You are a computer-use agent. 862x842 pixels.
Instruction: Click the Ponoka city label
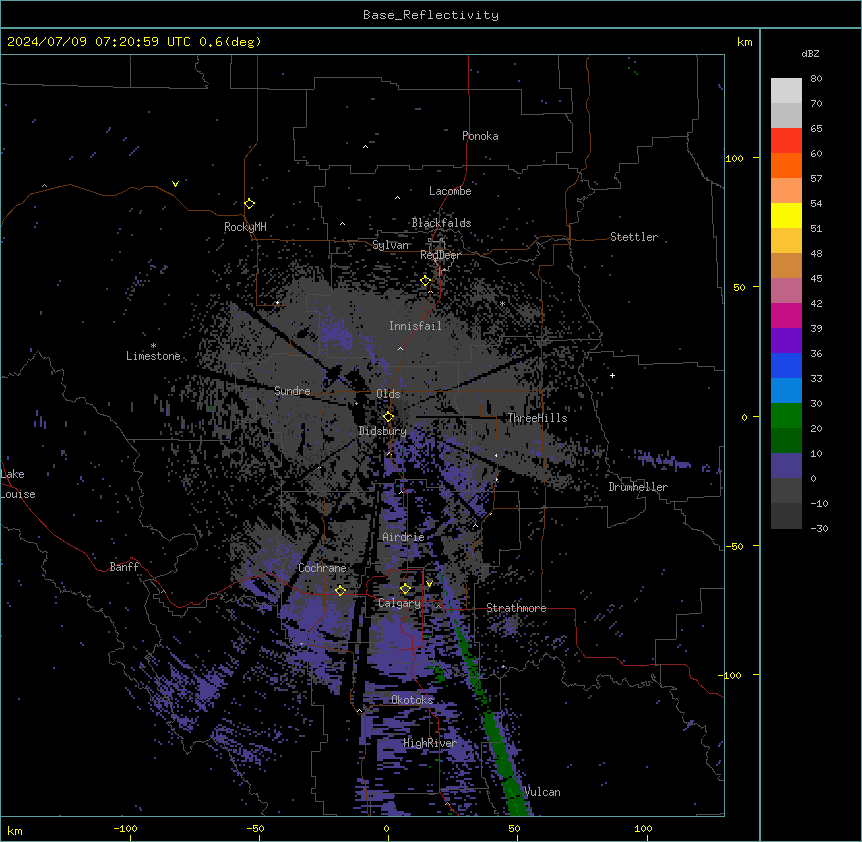tap(480, 136)
